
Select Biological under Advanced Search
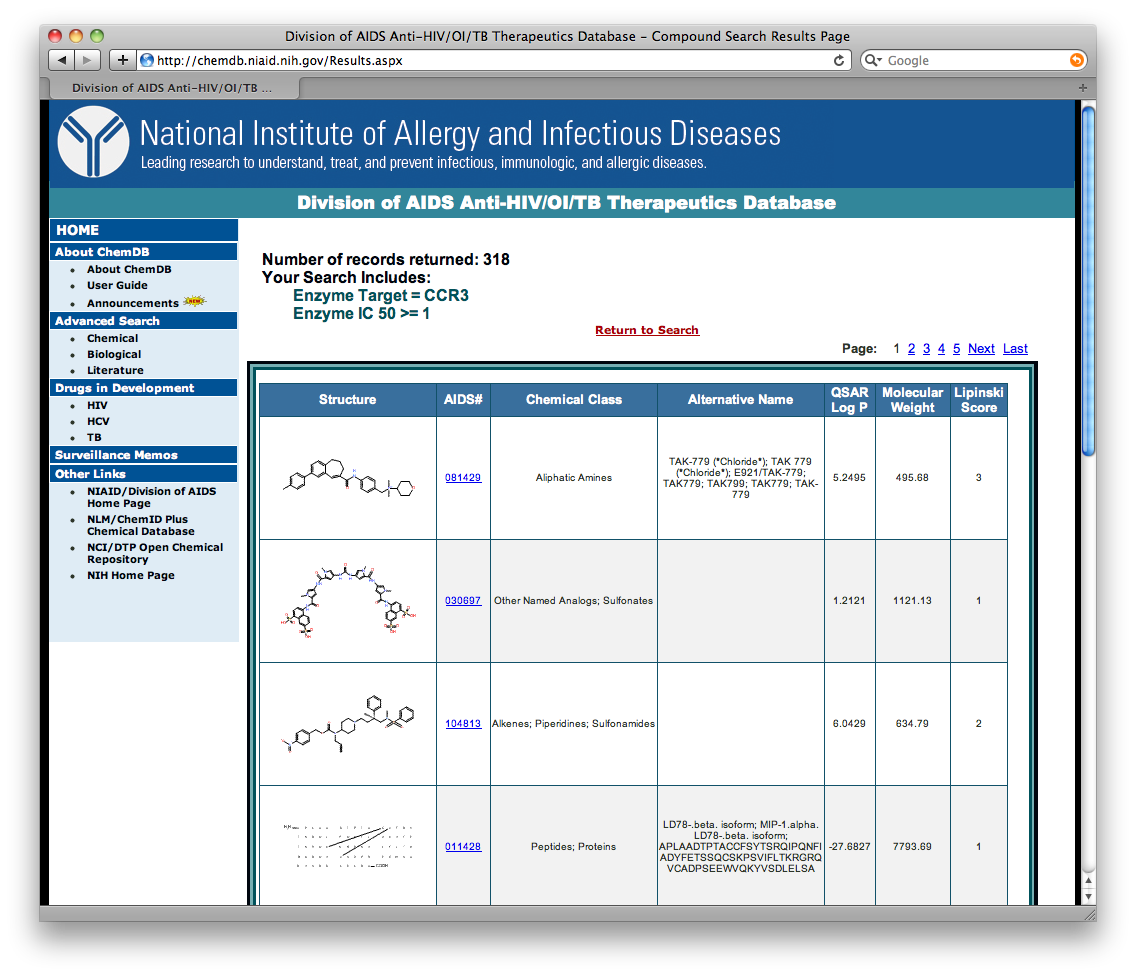tap(114, 354)
